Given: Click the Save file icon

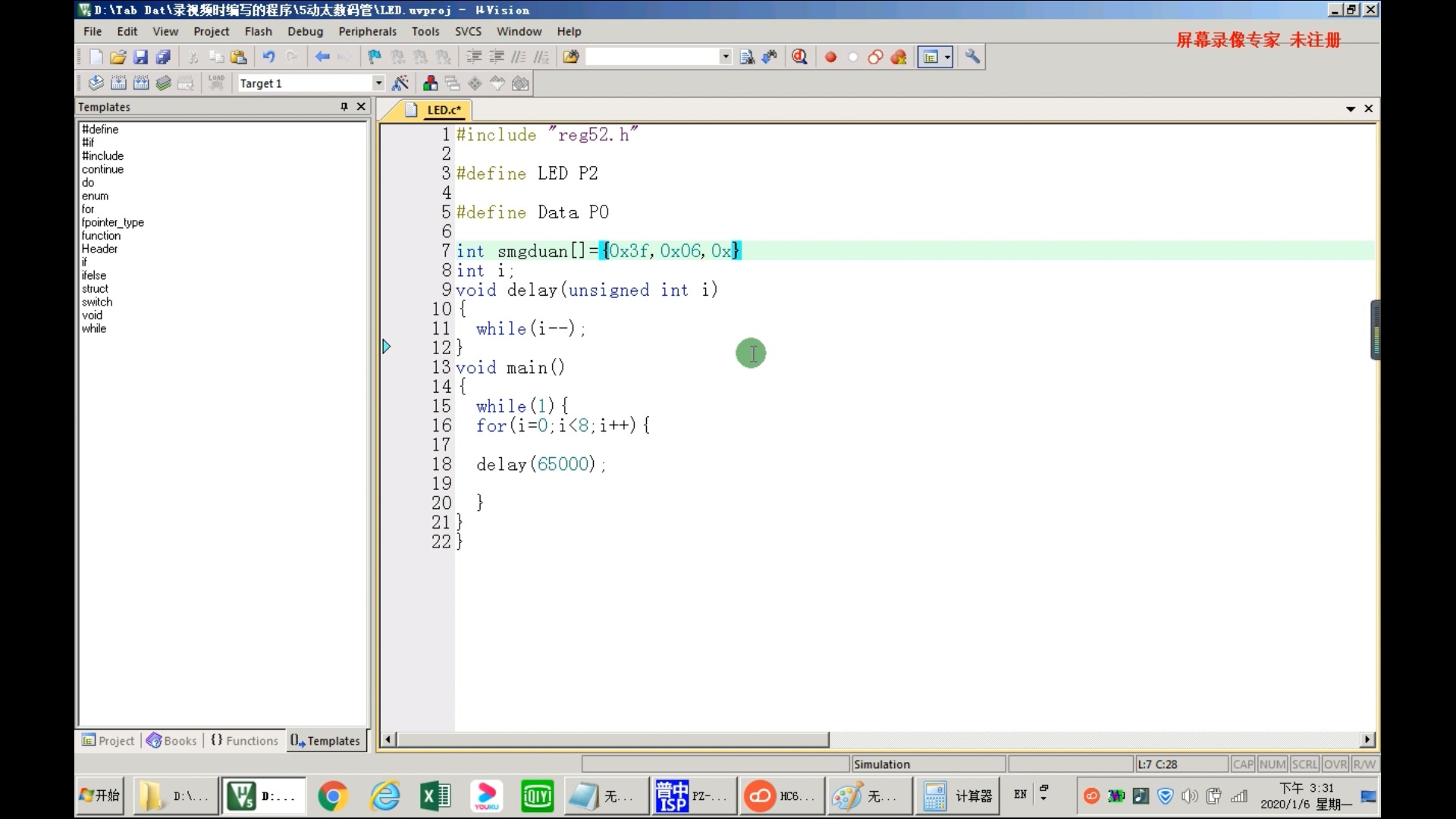Looking at the screenshot, I should click(140, 57).
